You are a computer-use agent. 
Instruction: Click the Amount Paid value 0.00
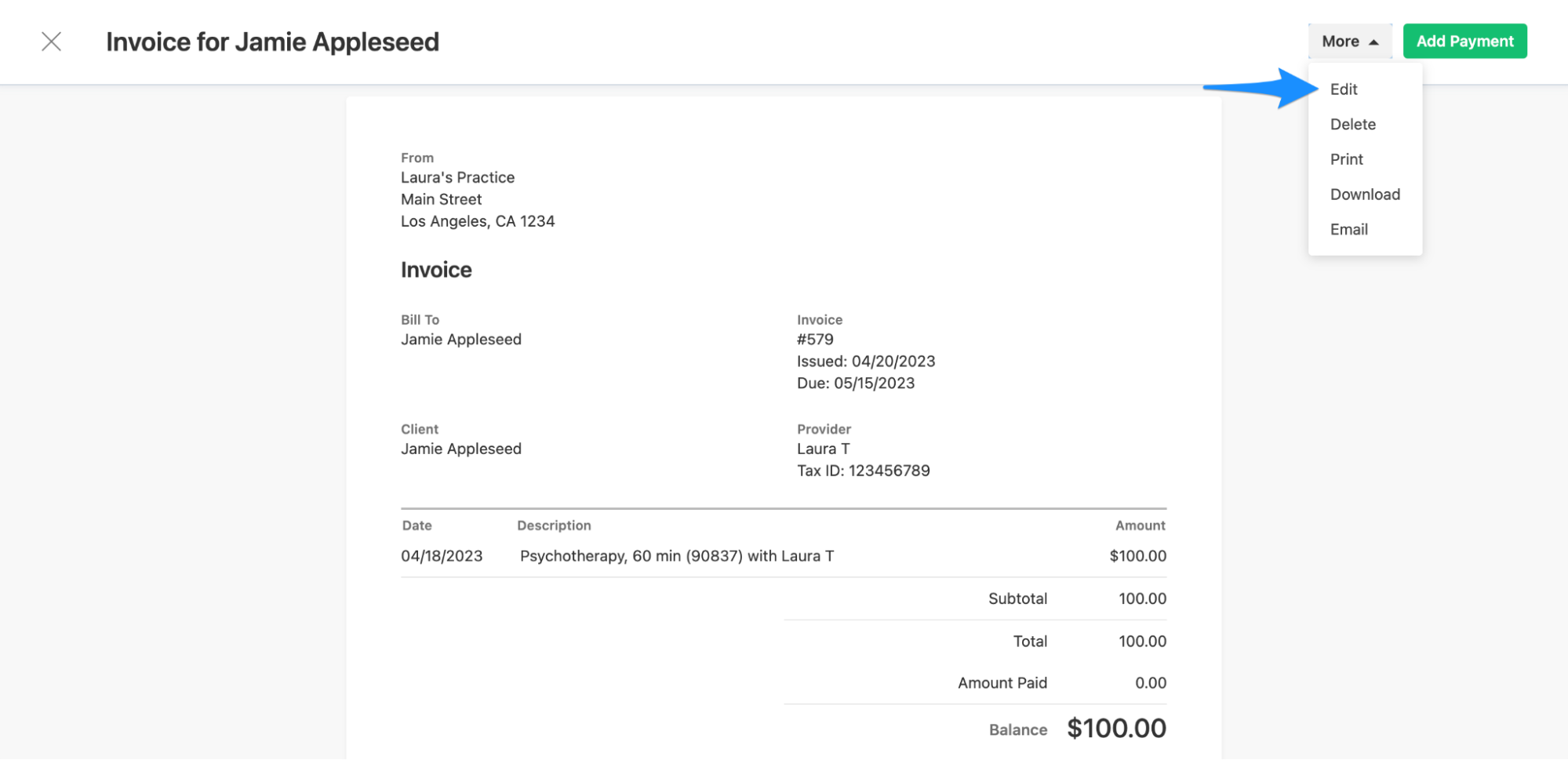[x=1151, y=682]
